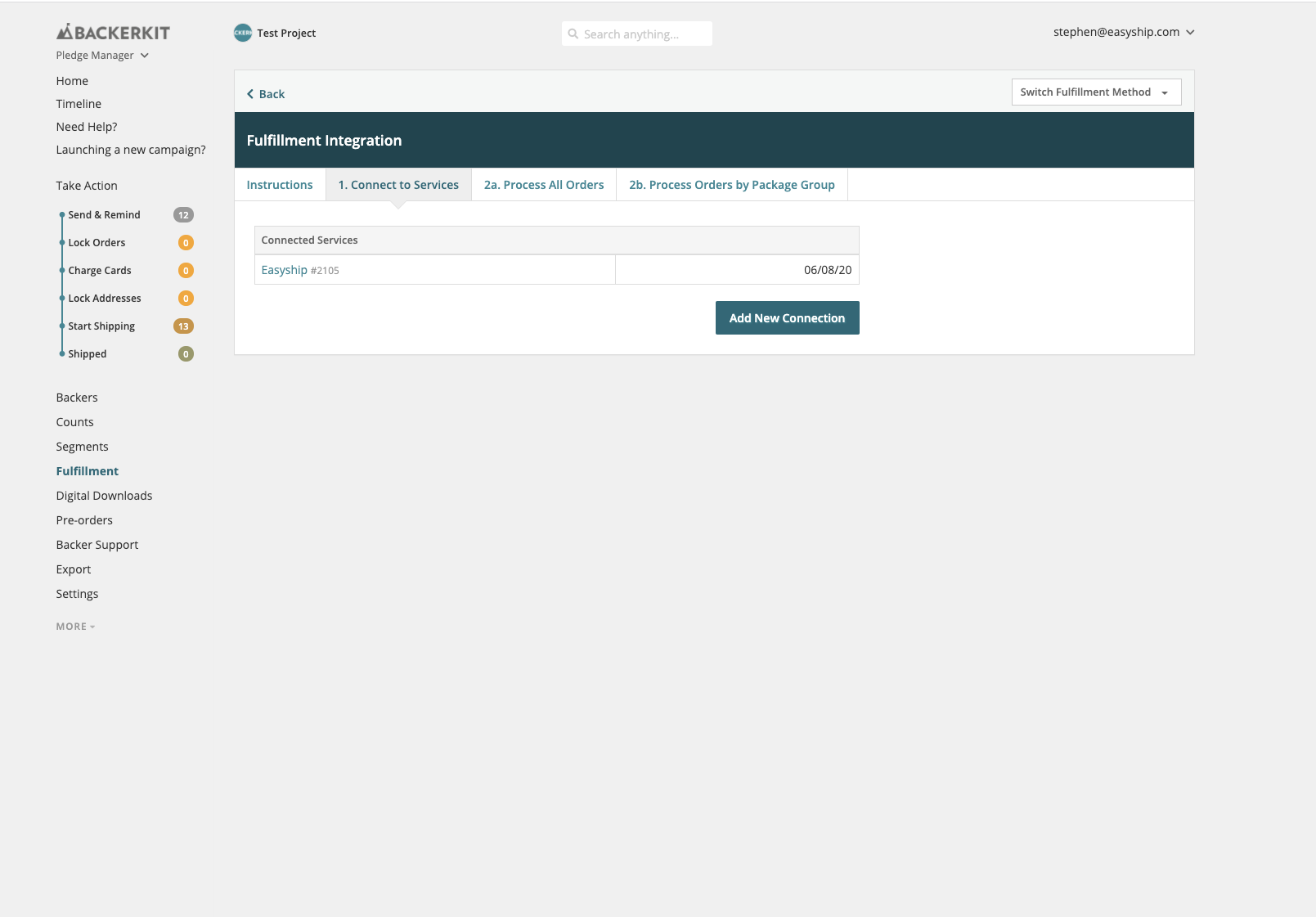Open the Need Help? link
1316x917 pixels.
click(87, 127)
